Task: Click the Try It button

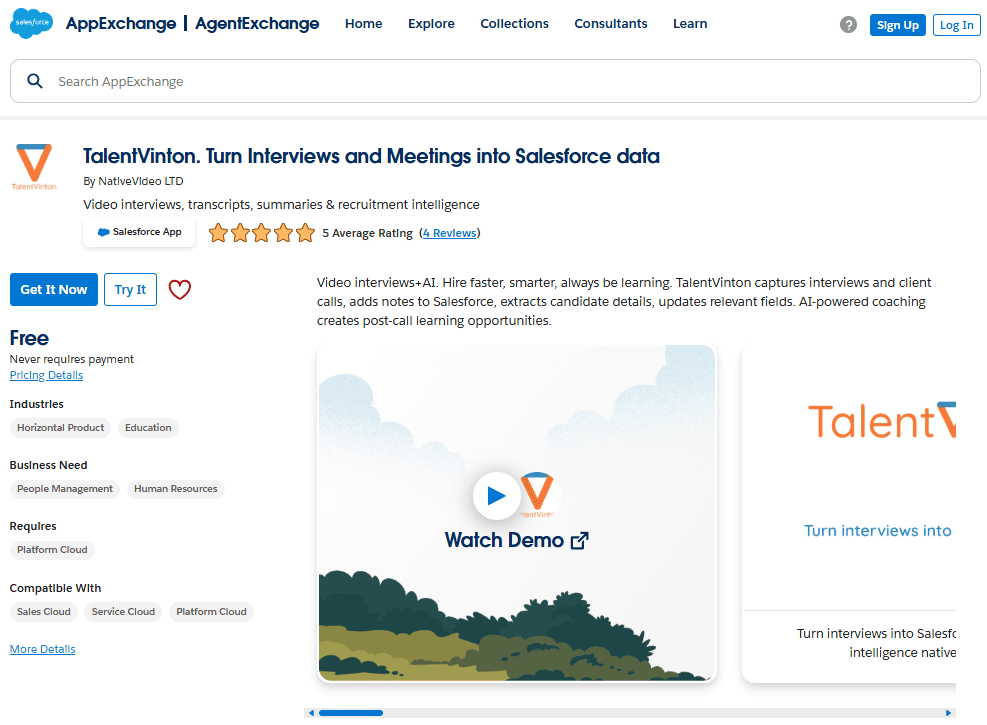Action: click(130, 289)
